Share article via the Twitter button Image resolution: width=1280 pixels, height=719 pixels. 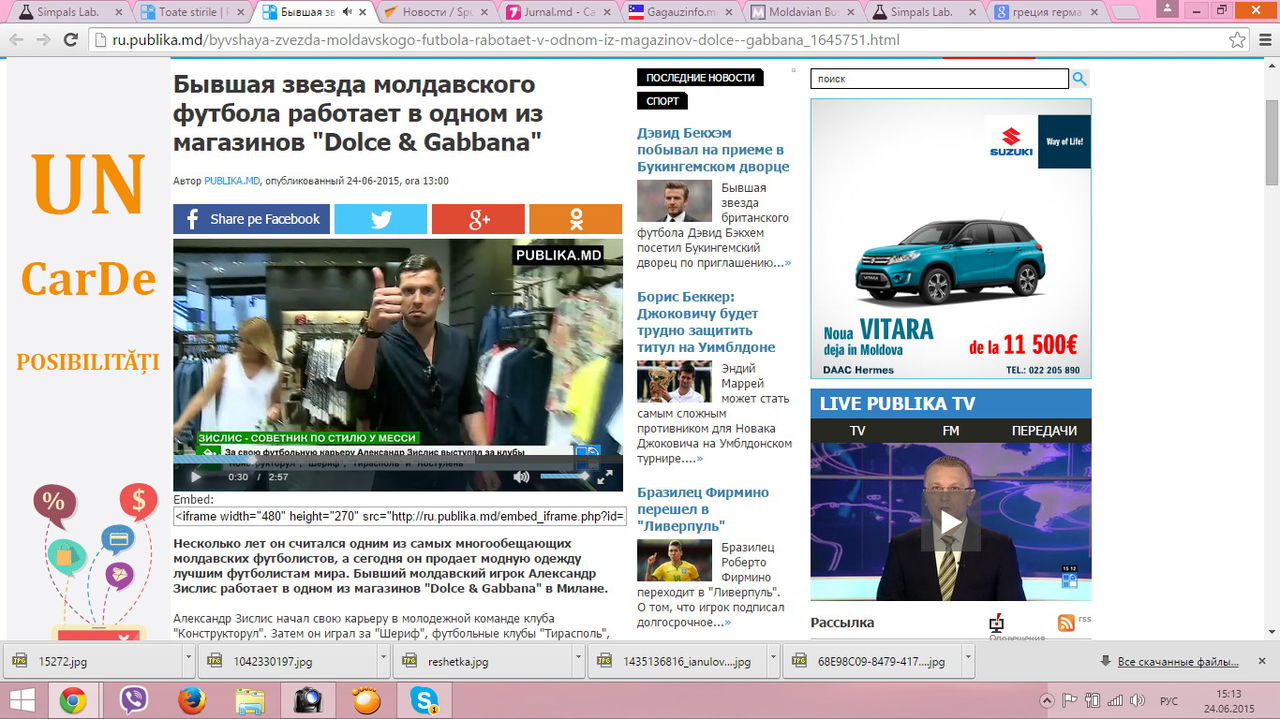point(380,219)
